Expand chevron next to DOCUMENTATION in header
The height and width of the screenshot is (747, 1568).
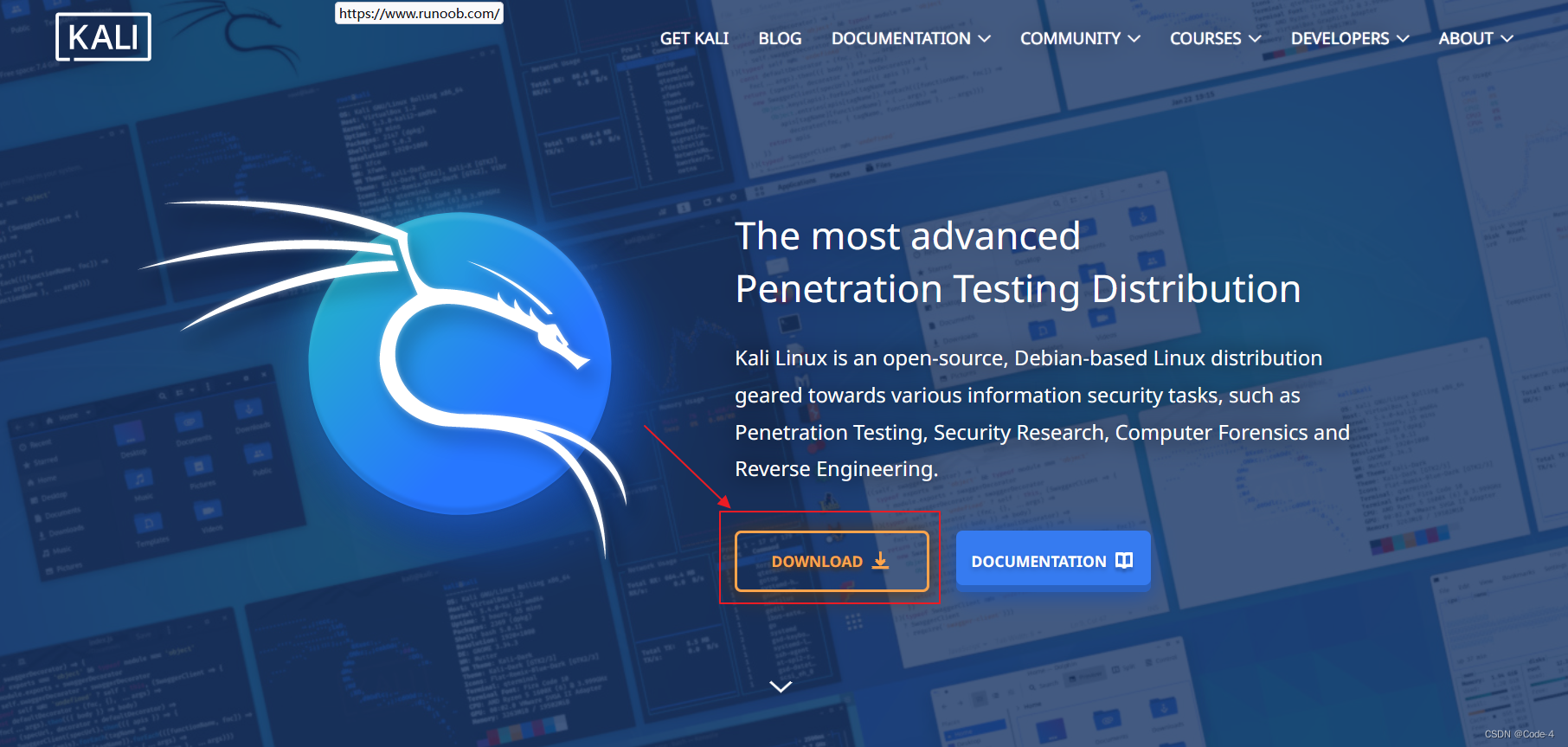pos(984,39)
